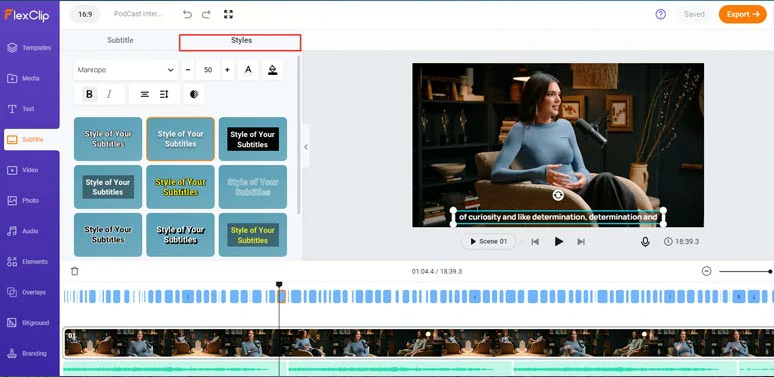Toggle bold formatting
Screen dimensions: 774x377
pos(89,94)
